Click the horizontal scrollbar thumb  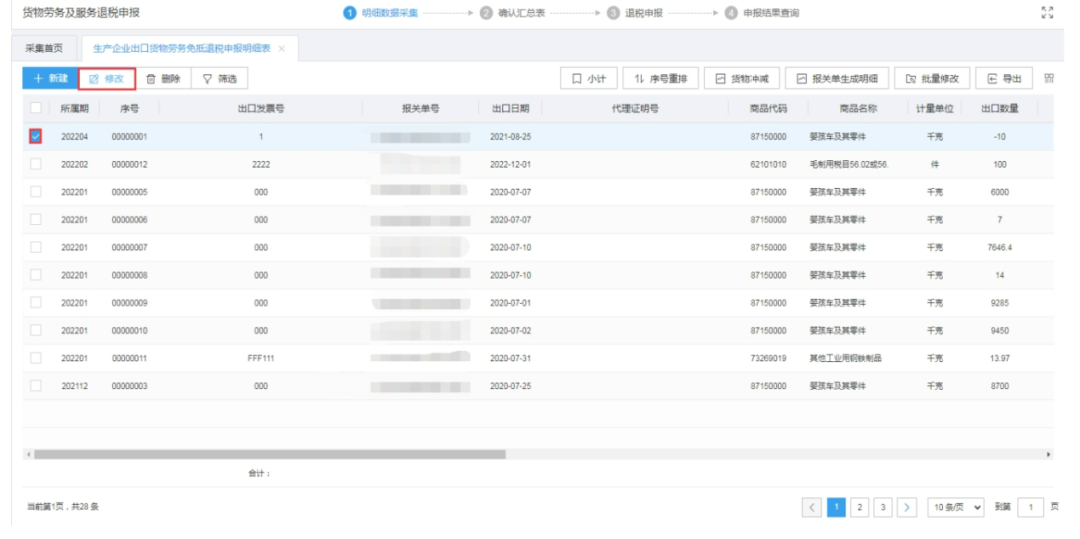[269, 454]
